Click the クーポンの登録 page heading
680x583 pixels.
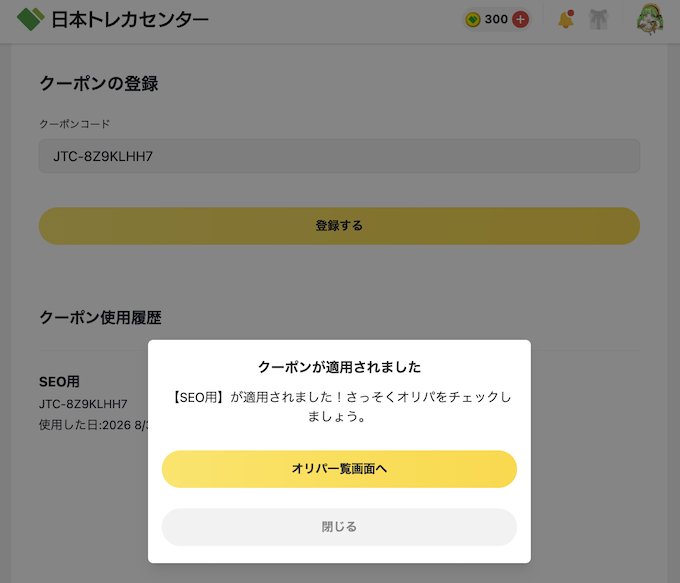99,83
